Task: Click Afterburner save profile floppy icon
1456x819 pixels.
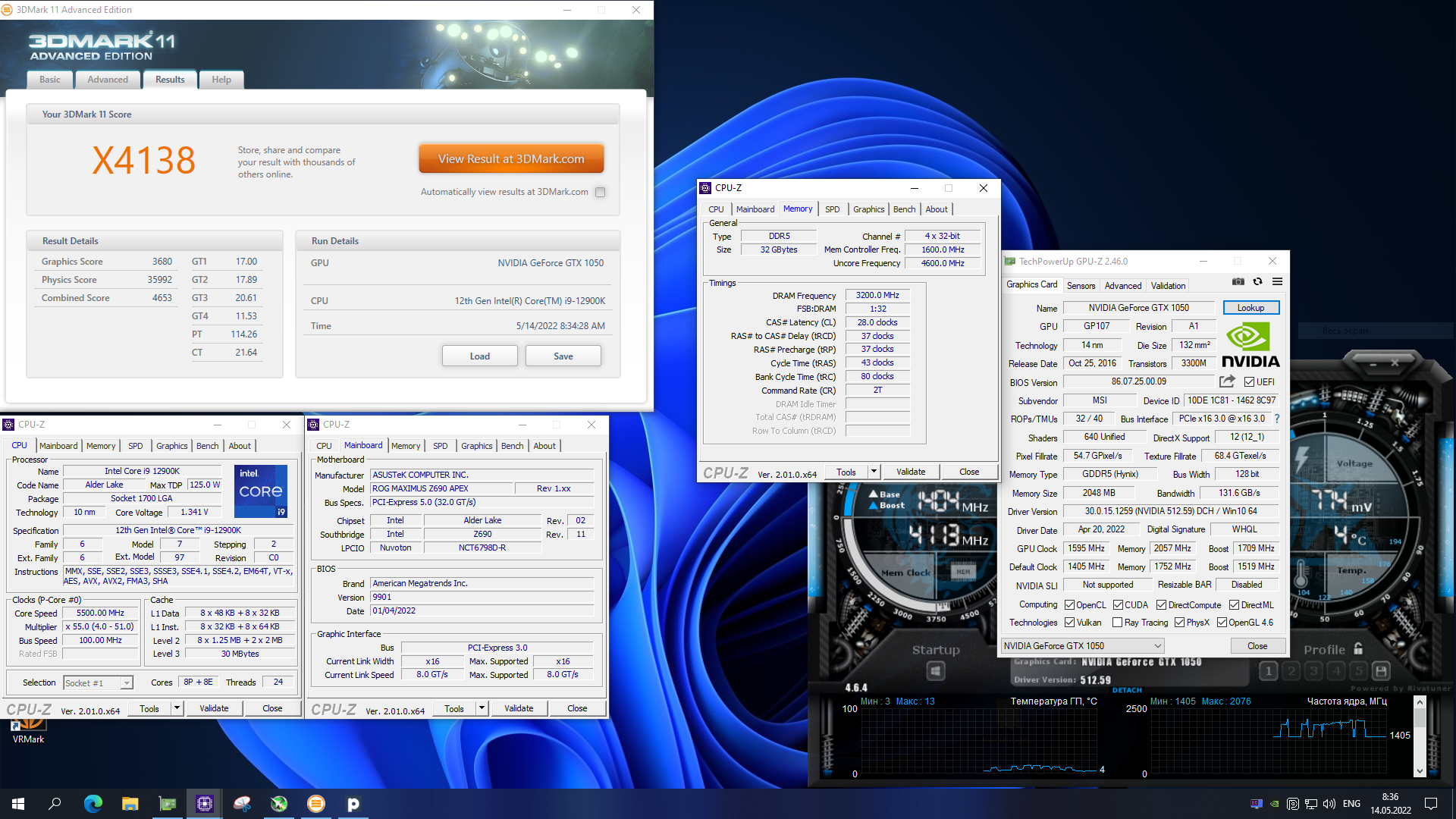Action: [1382, 671]
